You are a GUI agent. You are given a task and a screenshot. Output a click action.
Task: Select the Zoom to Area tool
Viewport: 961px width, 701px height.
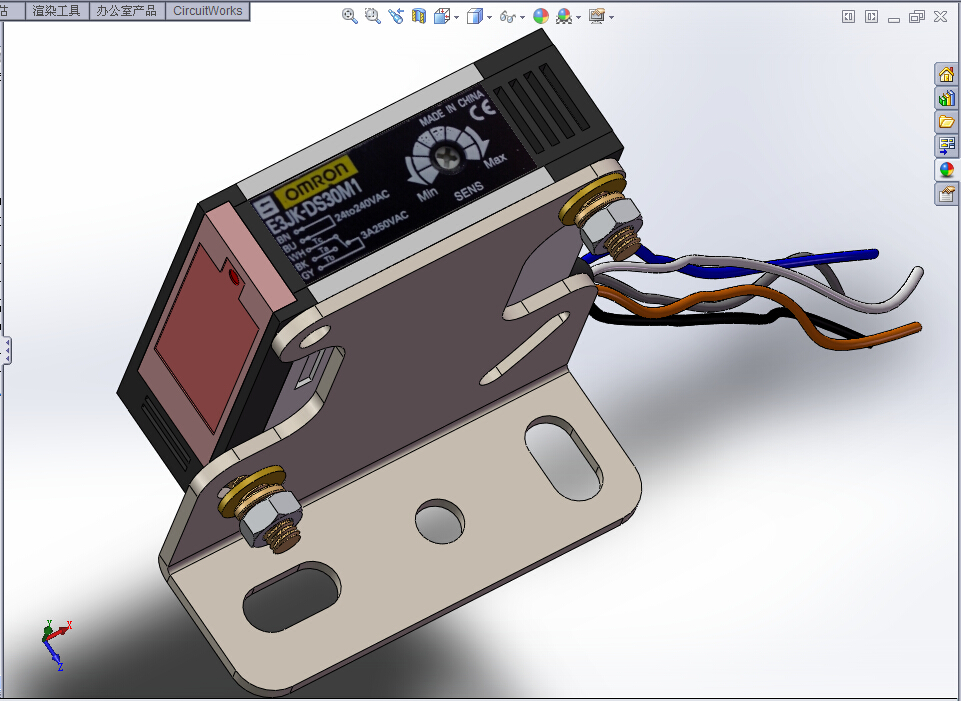tap(373, 16)
